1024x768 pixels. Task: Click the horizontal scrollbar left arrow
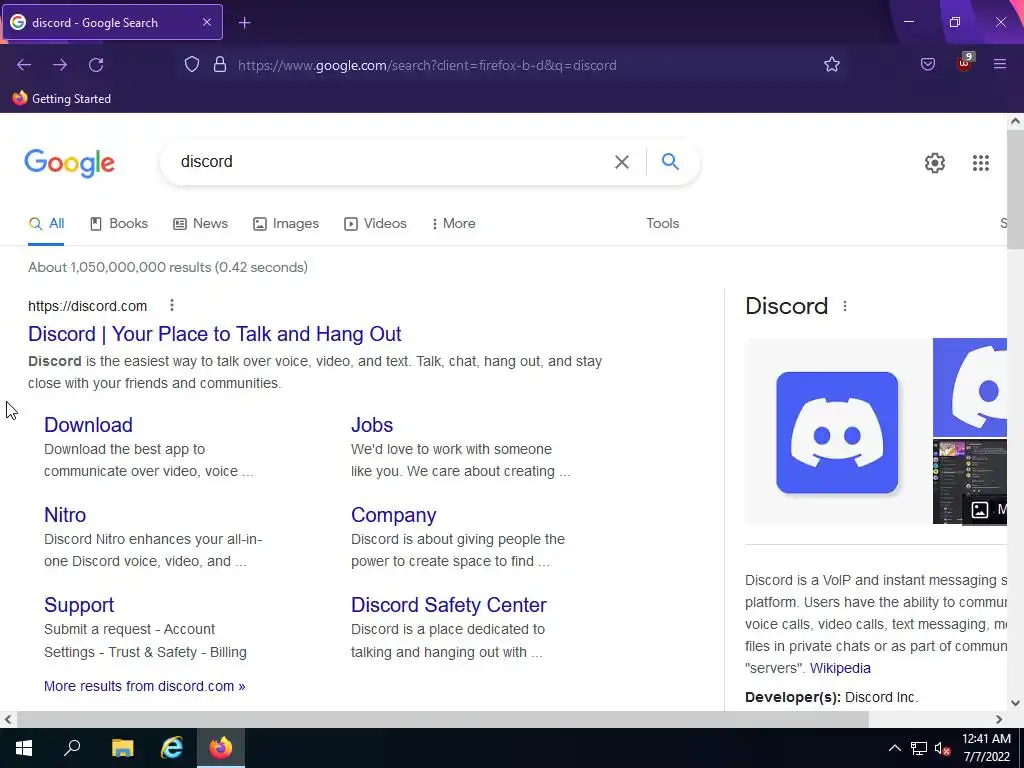coord(8,719)
